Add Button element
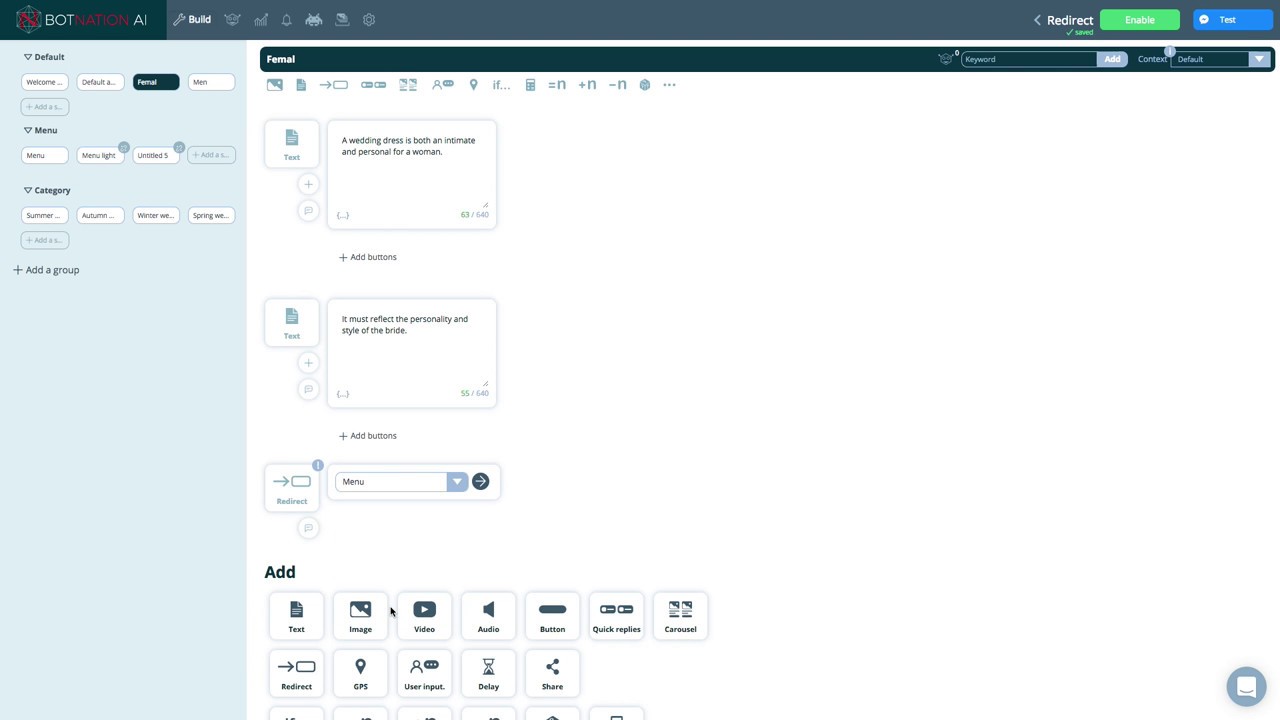 click(552, 616)
